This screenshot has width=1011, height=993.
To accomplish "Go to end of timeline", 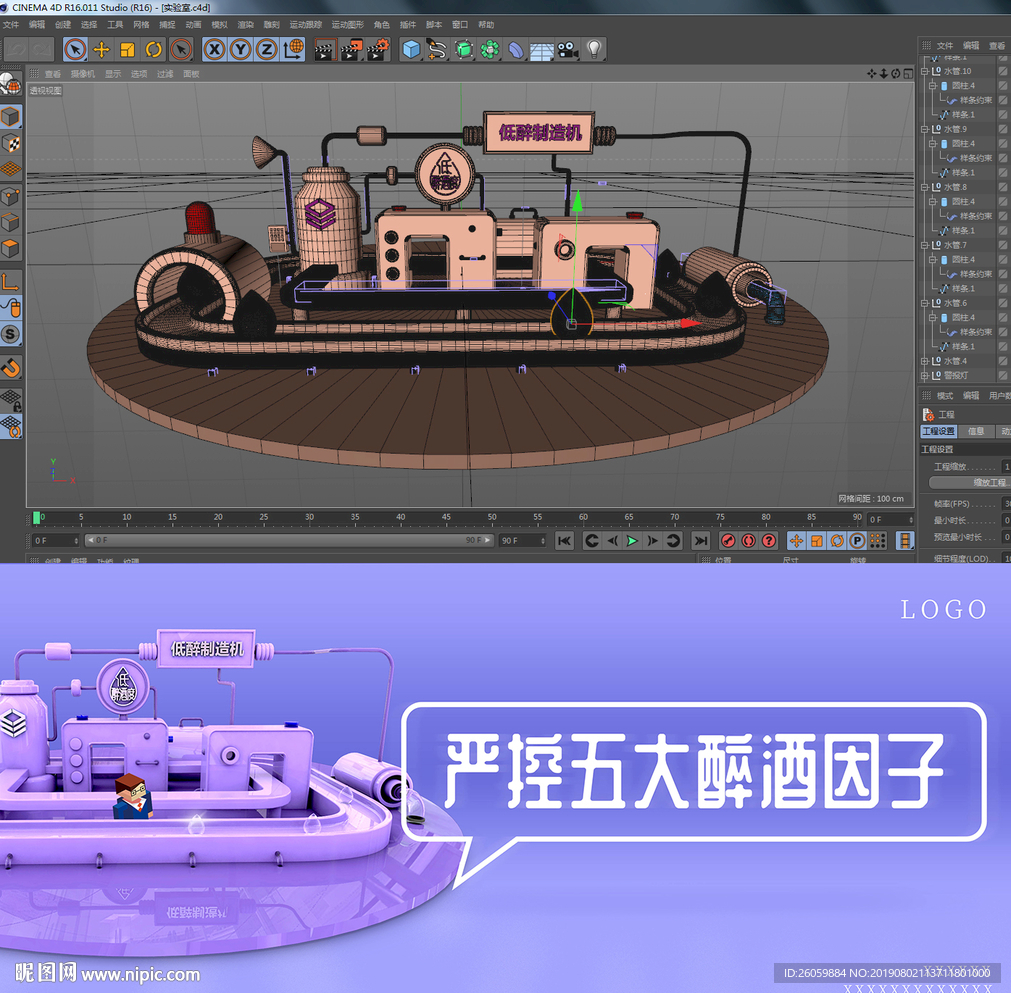I will tap(701, 540).
